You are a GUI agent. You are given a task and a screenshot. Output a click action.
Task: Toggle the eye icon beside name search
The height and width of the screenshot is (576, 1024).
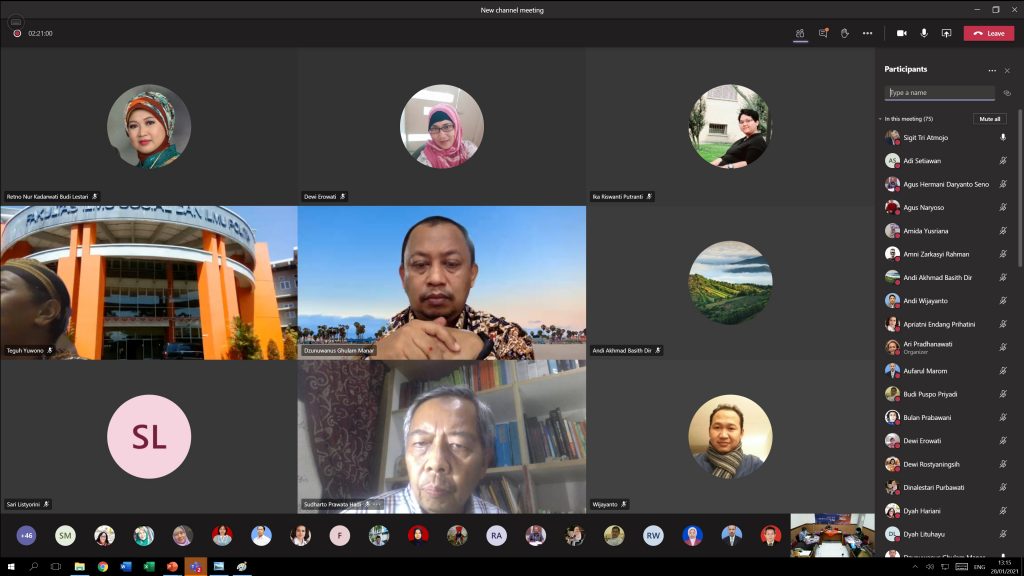[1007, 93]
